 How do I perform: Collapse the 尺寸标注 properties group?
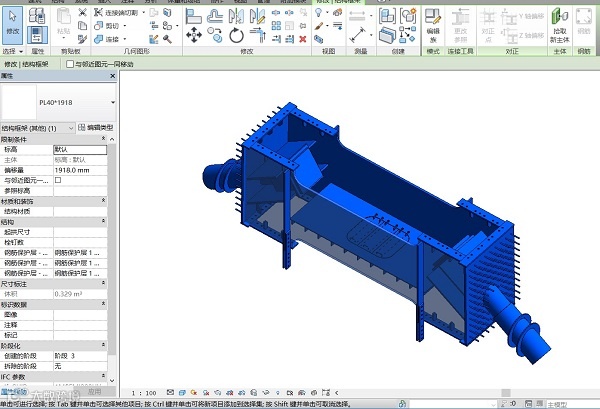tap(103, 283)
